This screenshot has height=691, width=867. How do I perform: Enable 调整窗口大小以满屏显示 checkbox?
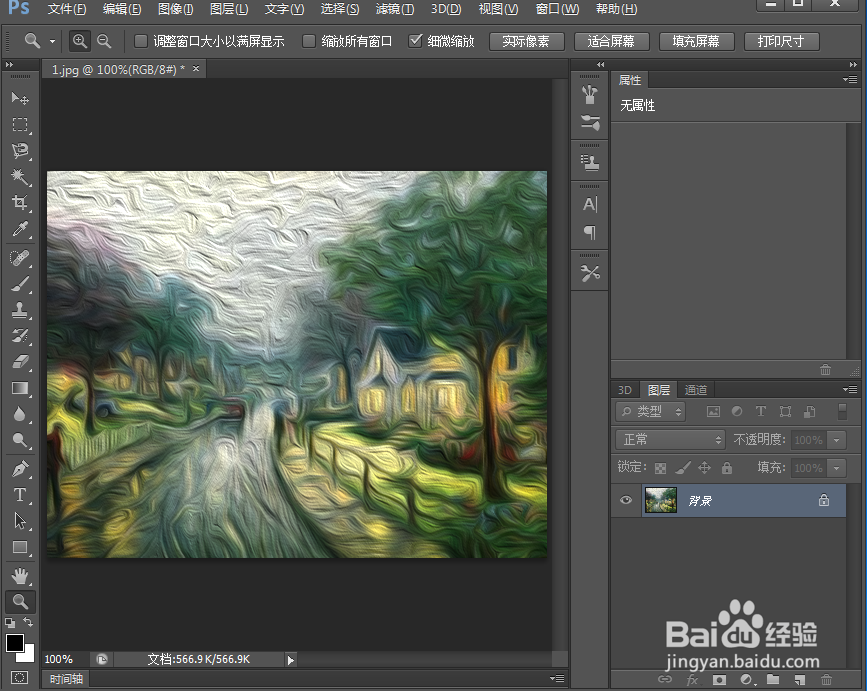point(141,41)
